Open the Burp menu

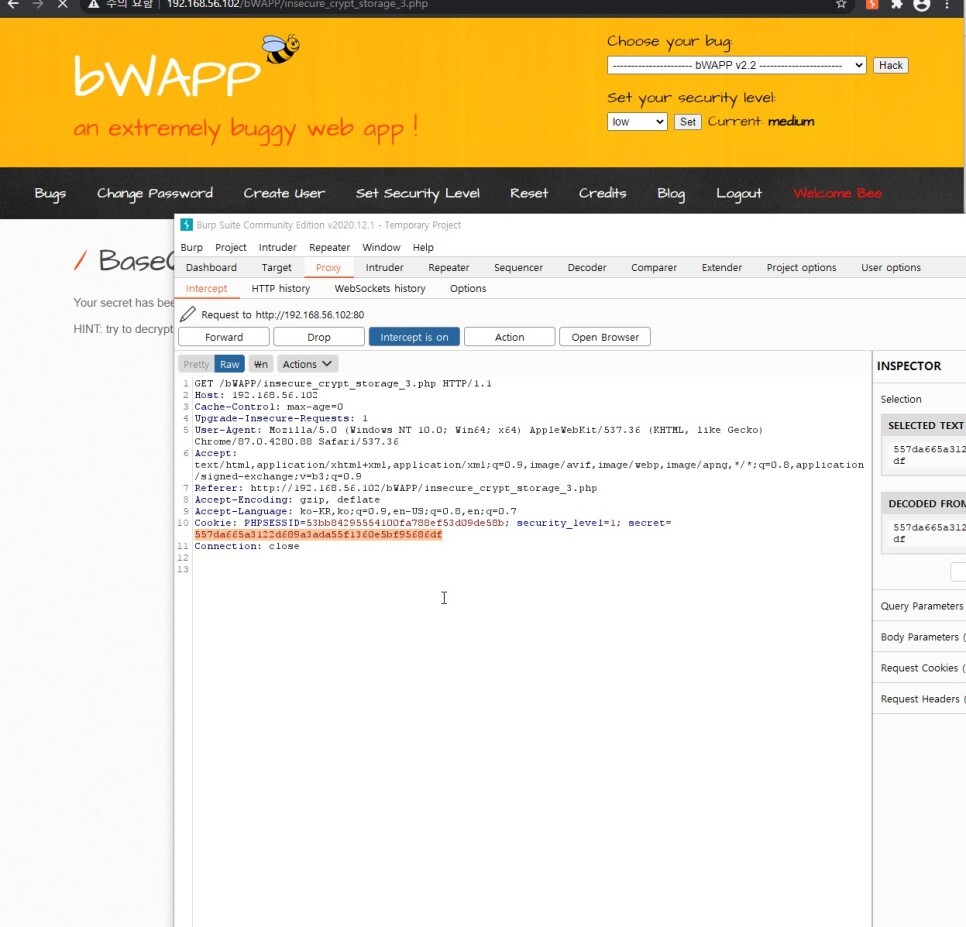click(x=192, y=247)
